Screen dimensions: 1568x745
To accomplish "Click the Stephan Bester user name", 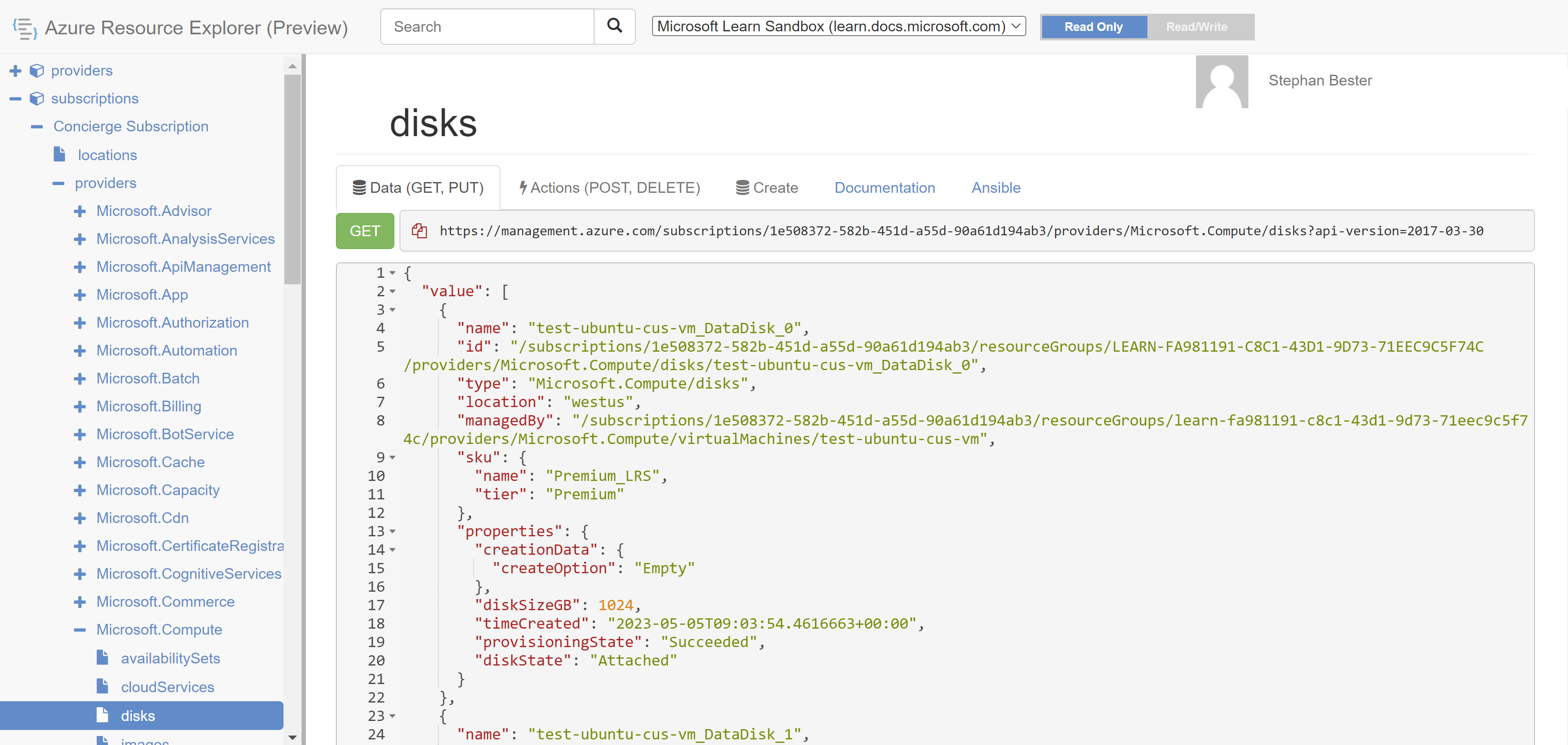I will (1320, 80).
